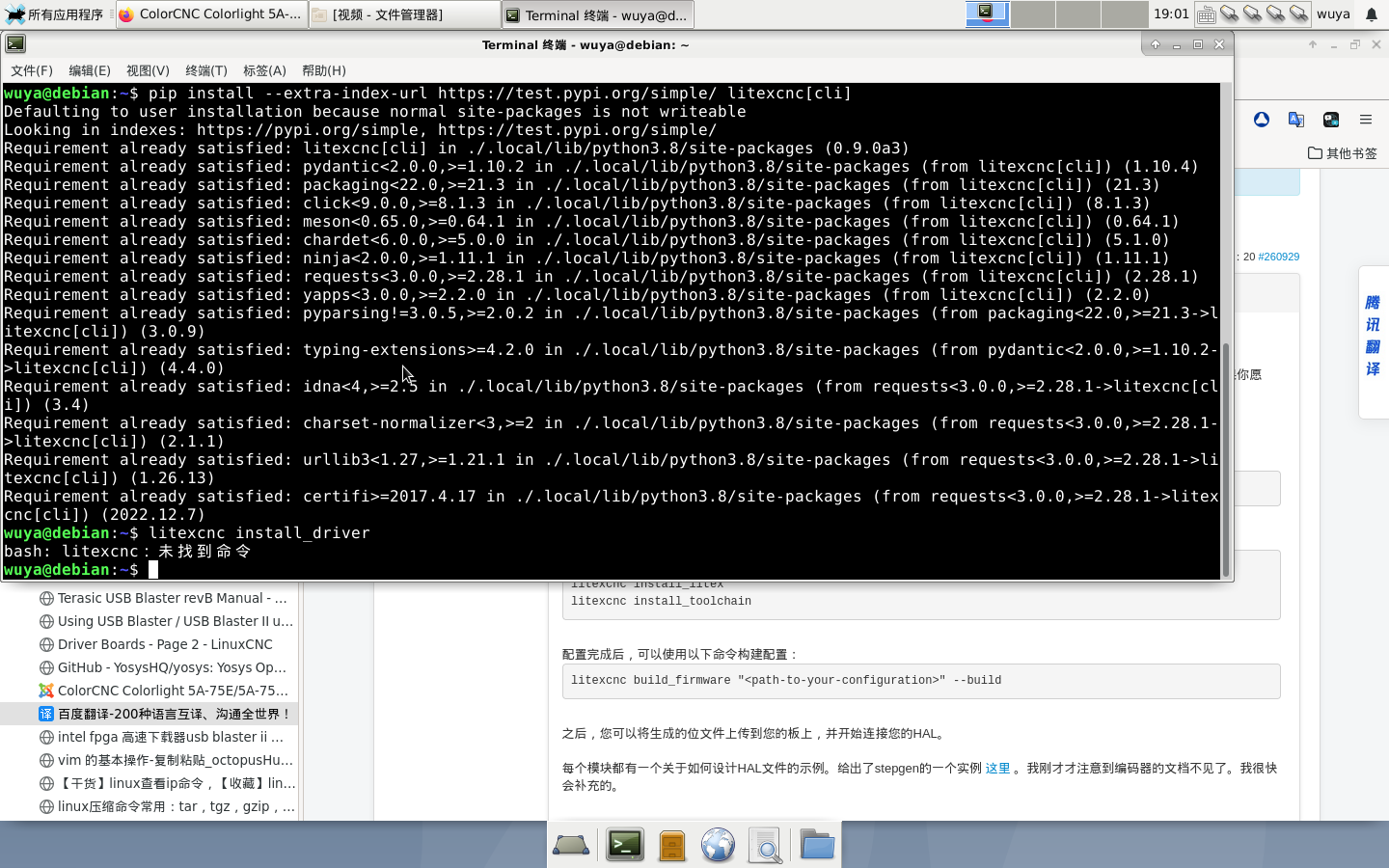Viewport: 1389px width, 868px height.
Task: Click the litexcnc install_toolchain code line
Action: click(x=661, y=601)
